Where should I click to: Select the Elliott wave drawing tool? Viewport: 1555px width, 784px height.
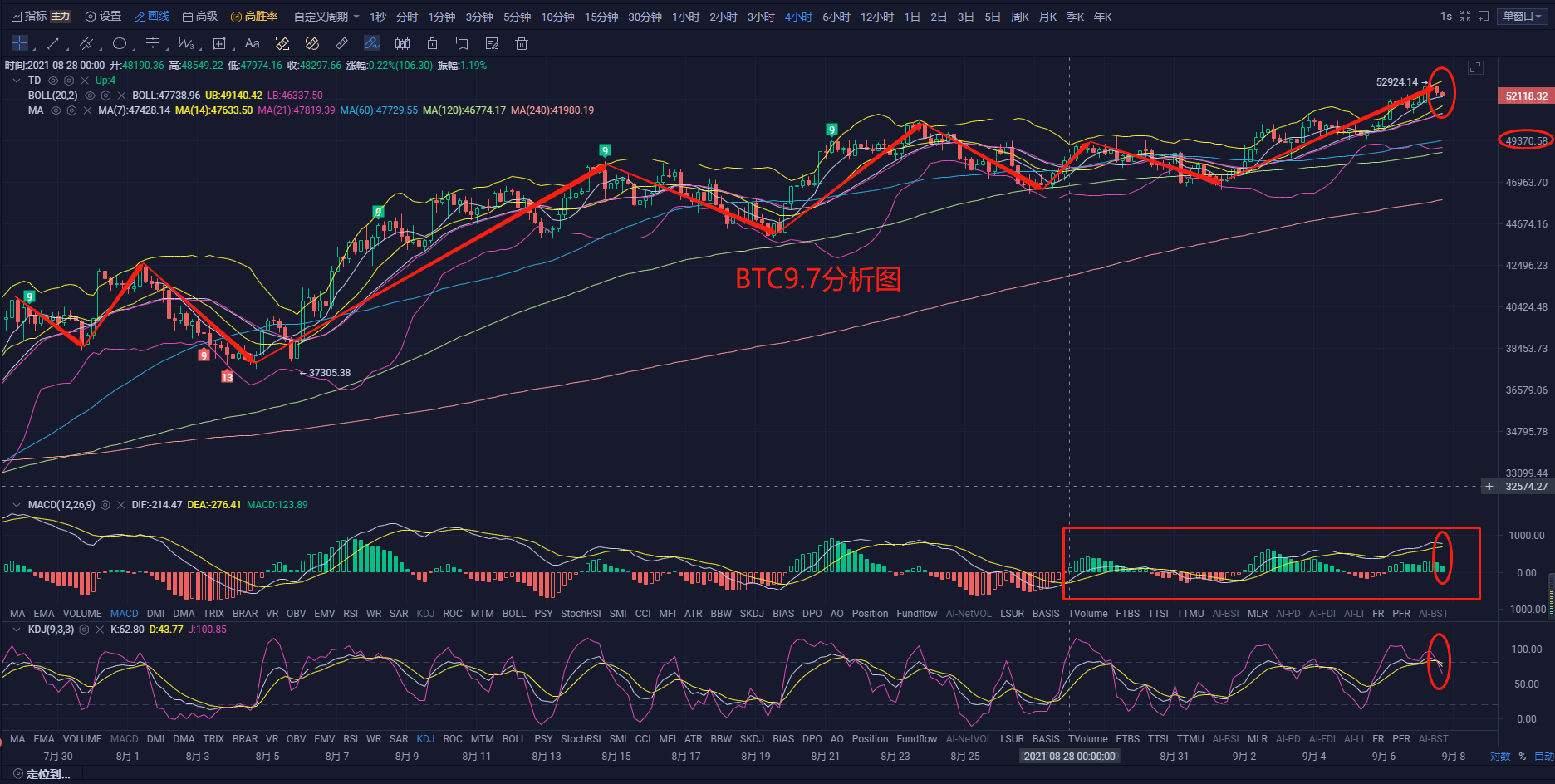click(x=185, y=43)
